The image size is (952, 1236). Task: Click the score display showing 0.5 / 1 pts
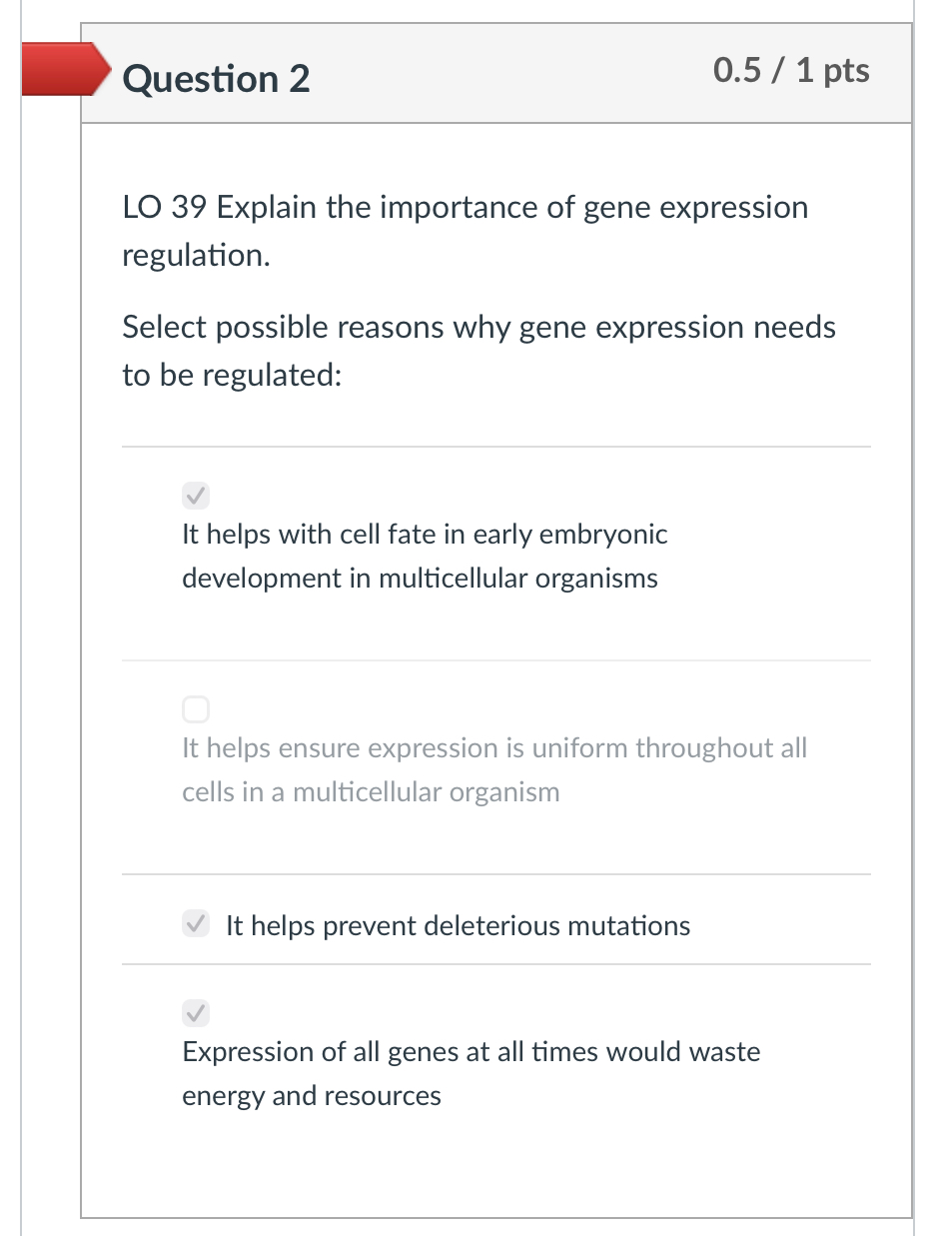(x=790, y=71)
